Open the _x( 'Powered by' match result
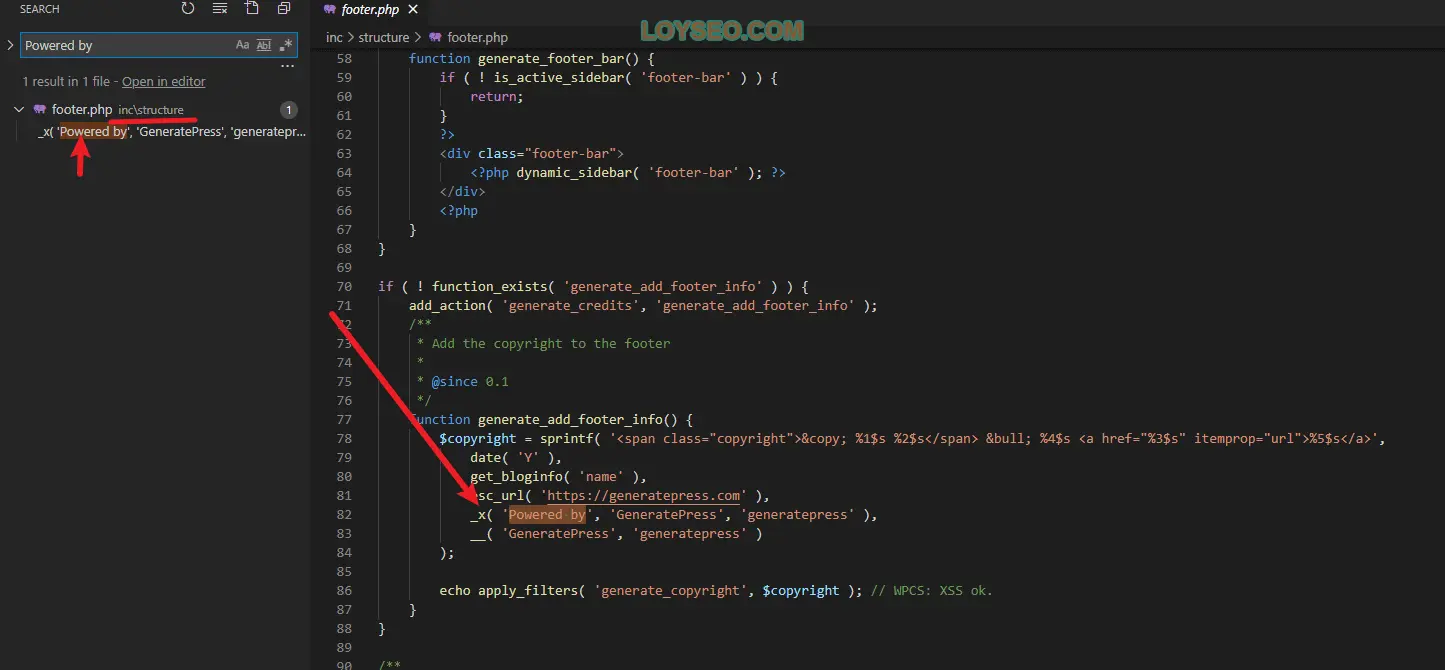The image size is (1445, 670). [x=172, y=131]
